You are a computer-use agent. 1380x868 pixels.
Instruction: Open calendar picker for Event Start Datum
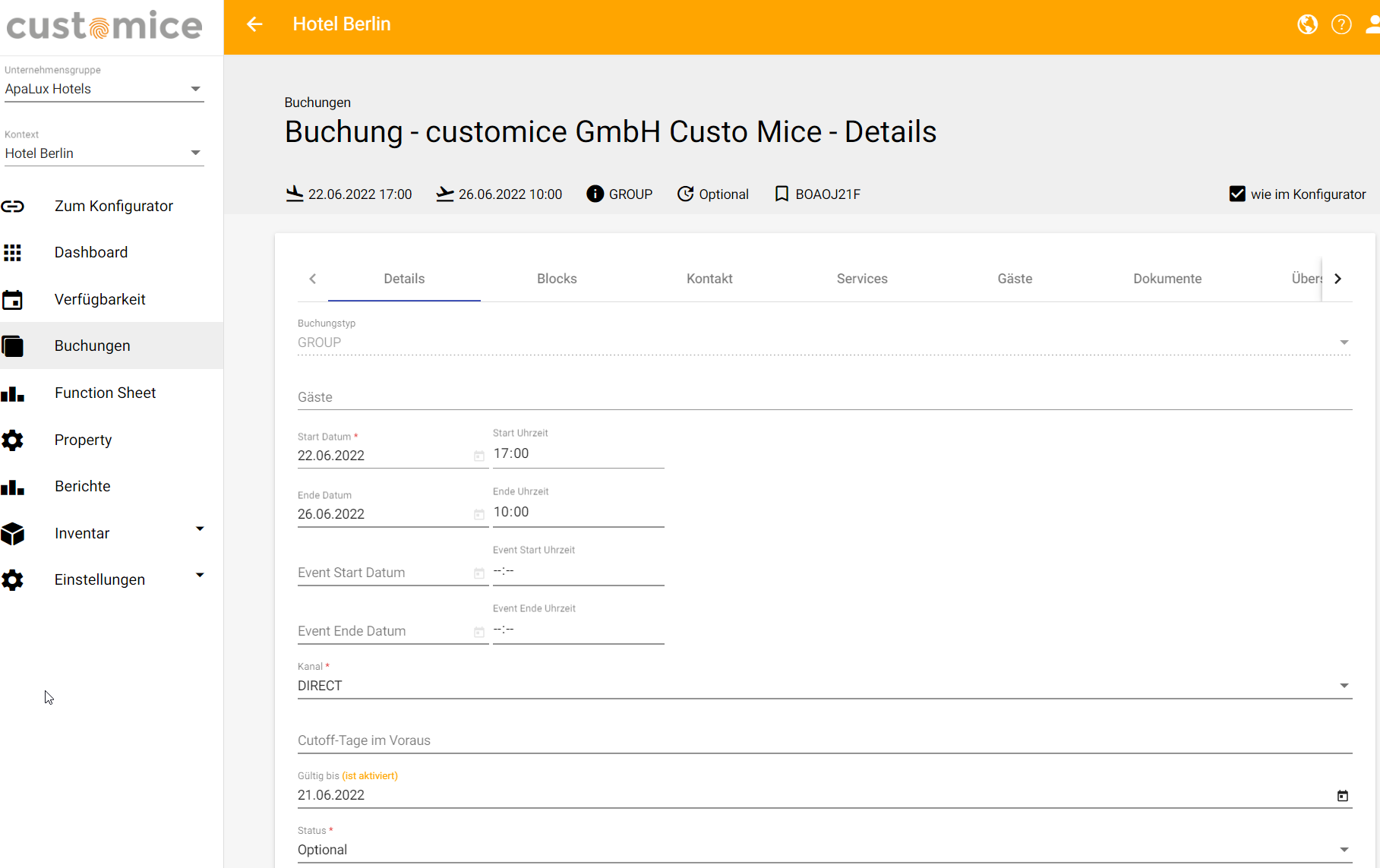click(479, 573)
